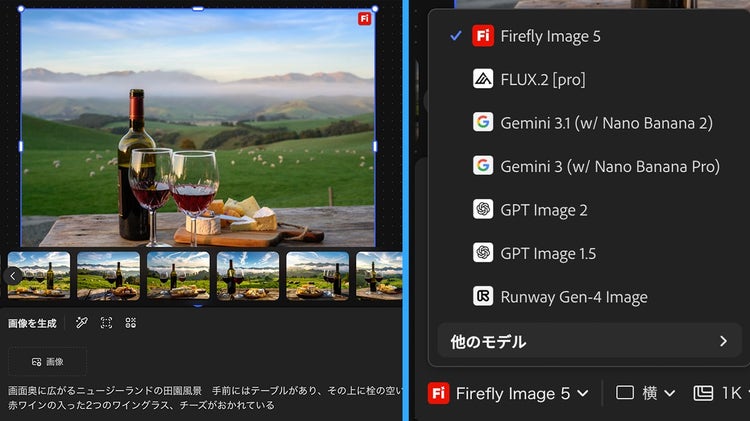The width and height of the screenshot is (750, 421).
Task: Click FLUX logo icon in model list
Action: pyautogui.click(x=483, y=79)
